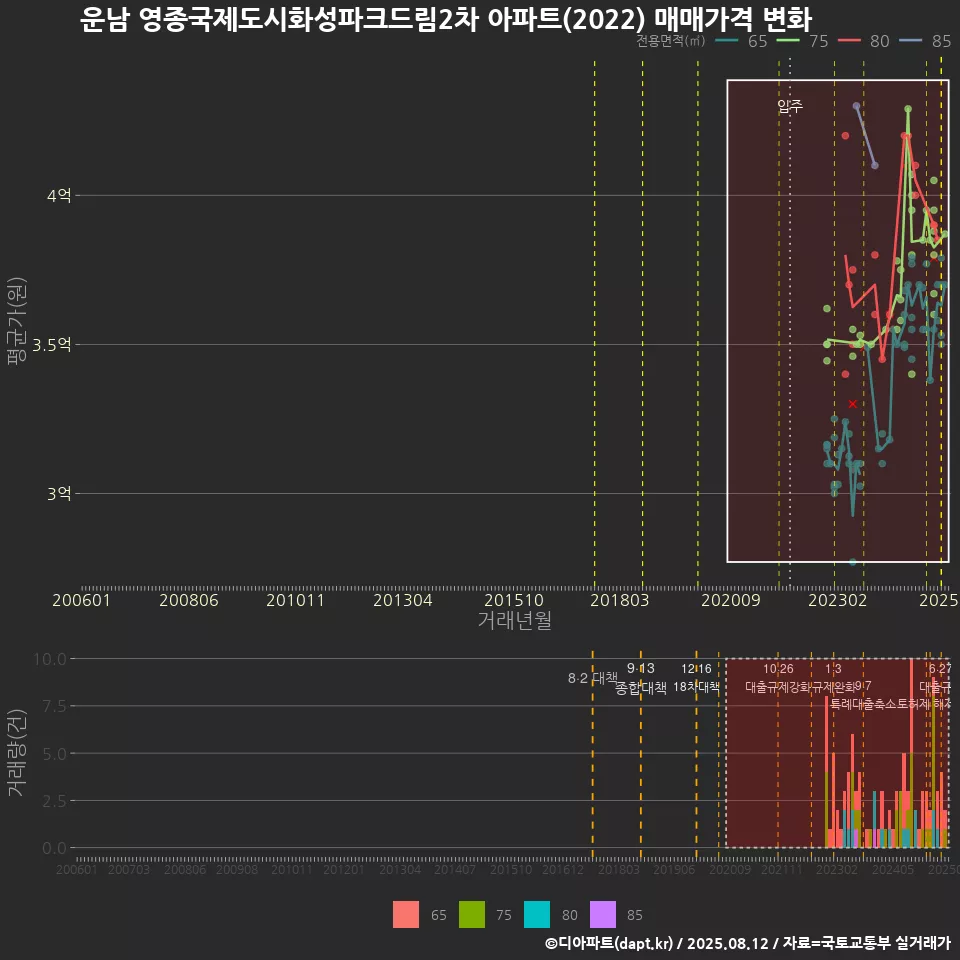Click the purple 85 bar-legend swatch

click(602, 914)
